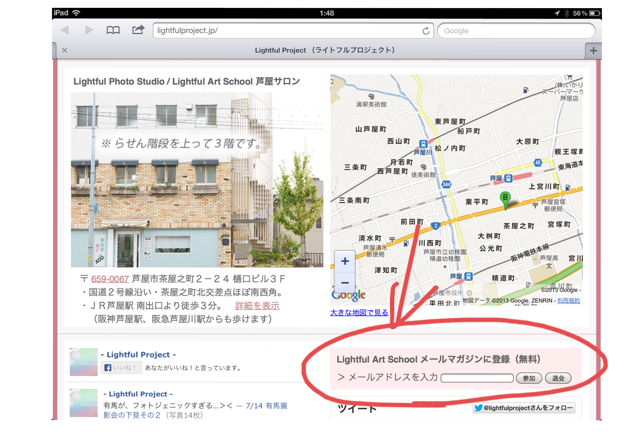The height and width of the screenshot is (440, 640).
Task: Tap the Wi-Fi status icon
Action: click(x=76, y=13)
